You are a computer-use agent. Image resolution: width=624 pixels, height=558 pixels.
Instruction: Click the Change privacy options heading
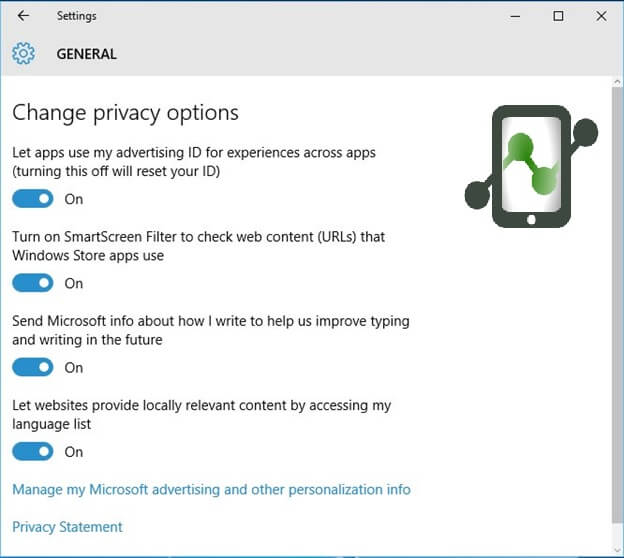(x=125, y=113)
